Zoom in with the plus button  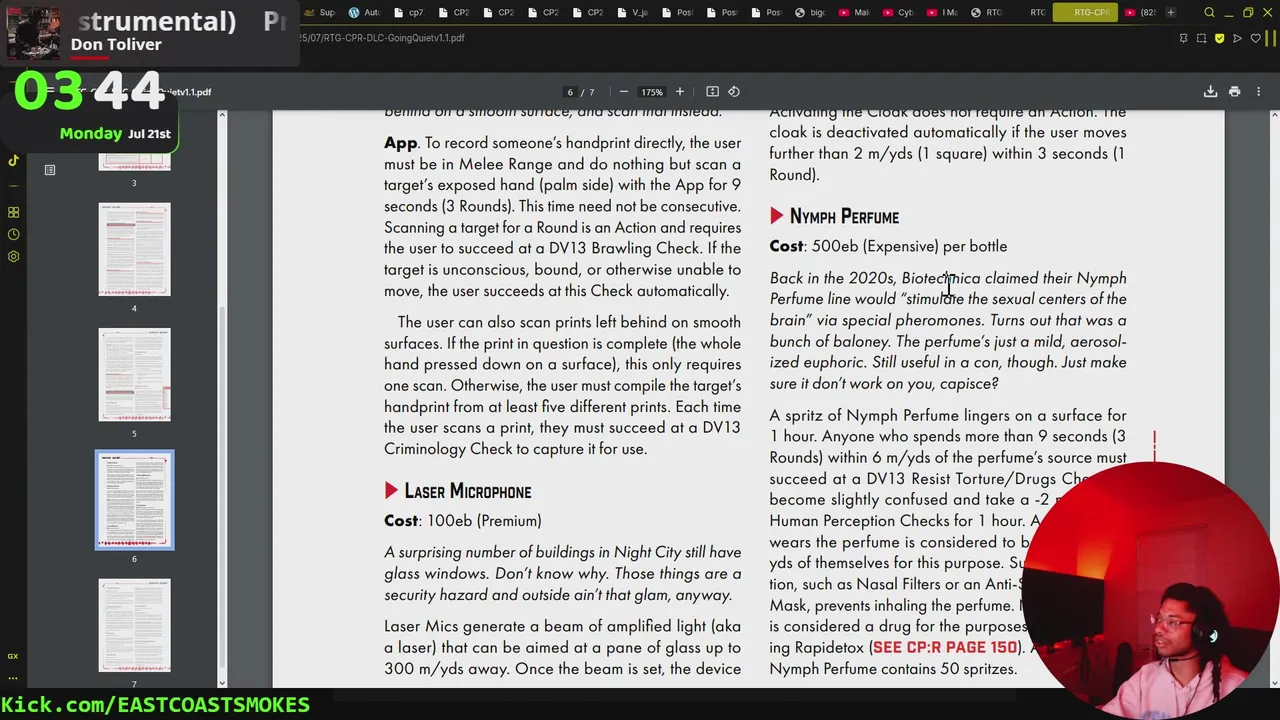680,91
